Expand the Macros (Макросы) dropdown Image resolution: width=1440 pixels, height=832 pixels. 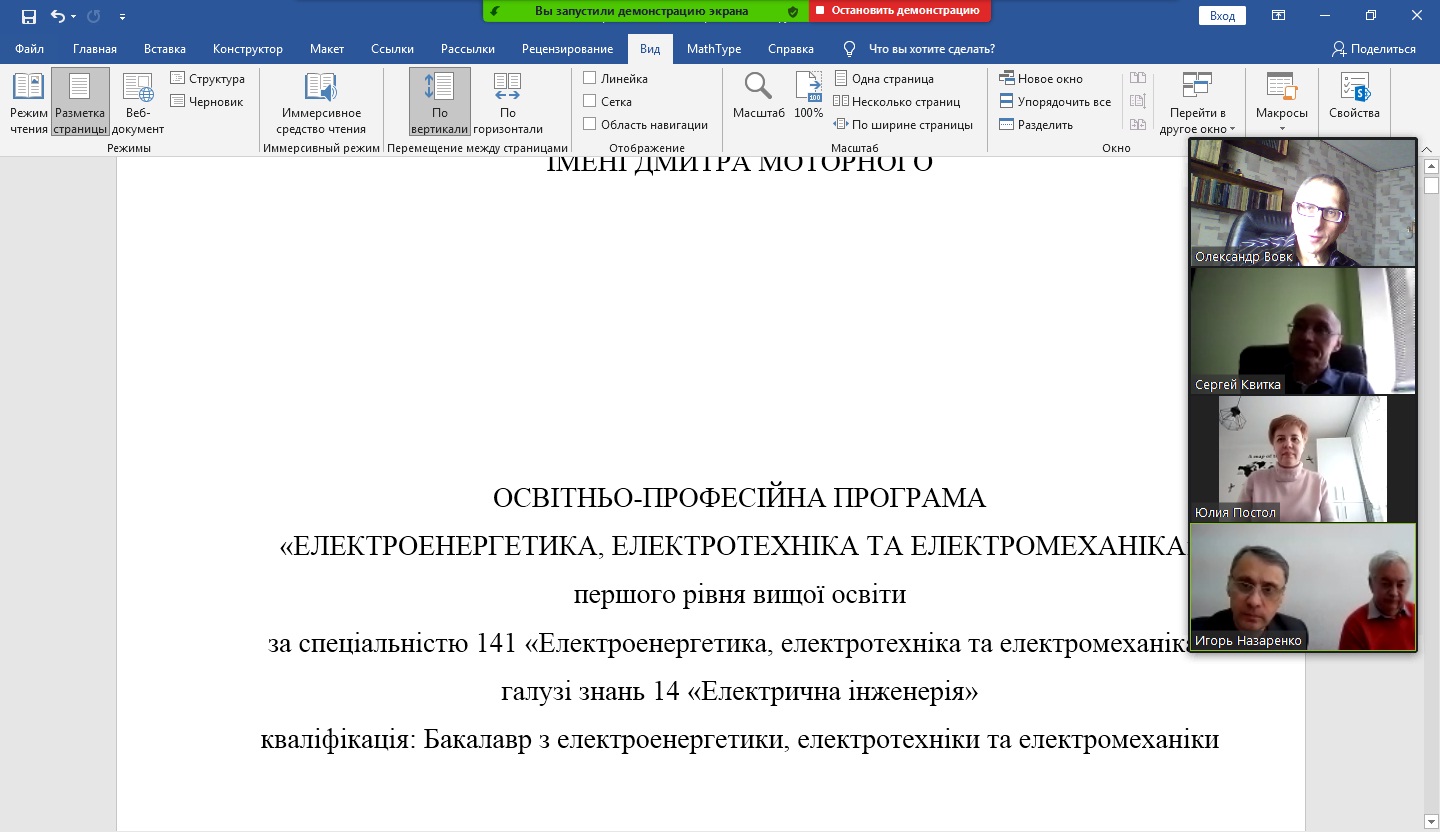click(x=1281, y=128)
